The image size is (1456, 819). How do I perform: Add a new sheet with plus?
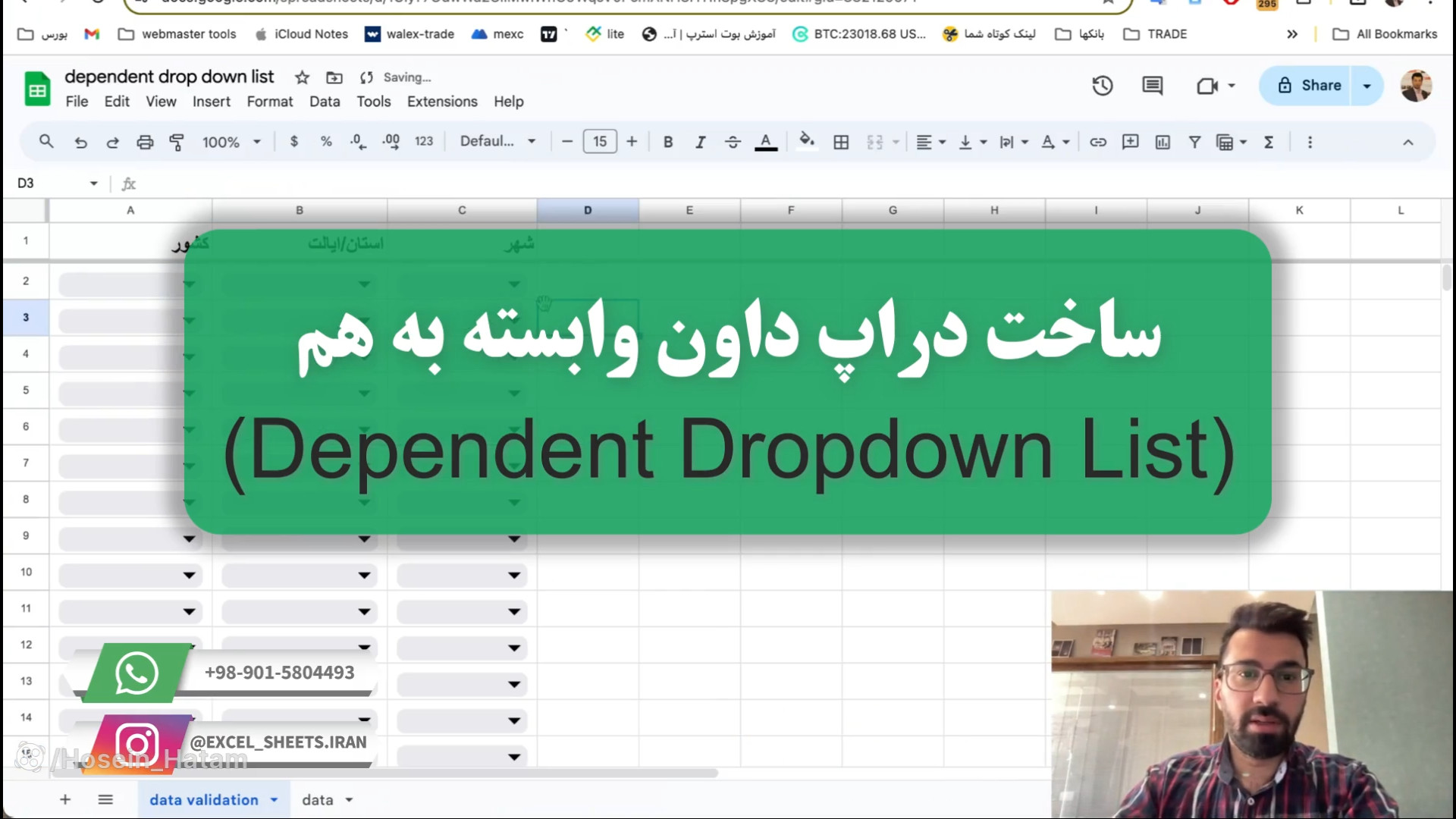(65, 800)
